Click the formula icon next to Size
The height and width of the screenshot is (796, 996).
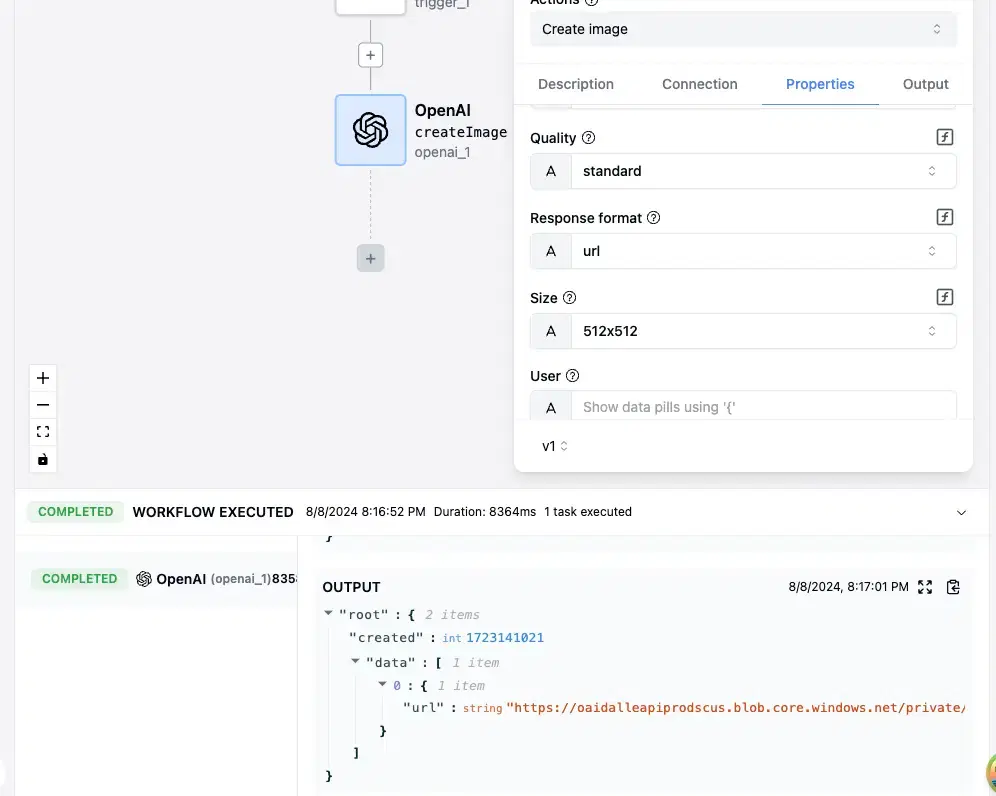pos(944,296)
